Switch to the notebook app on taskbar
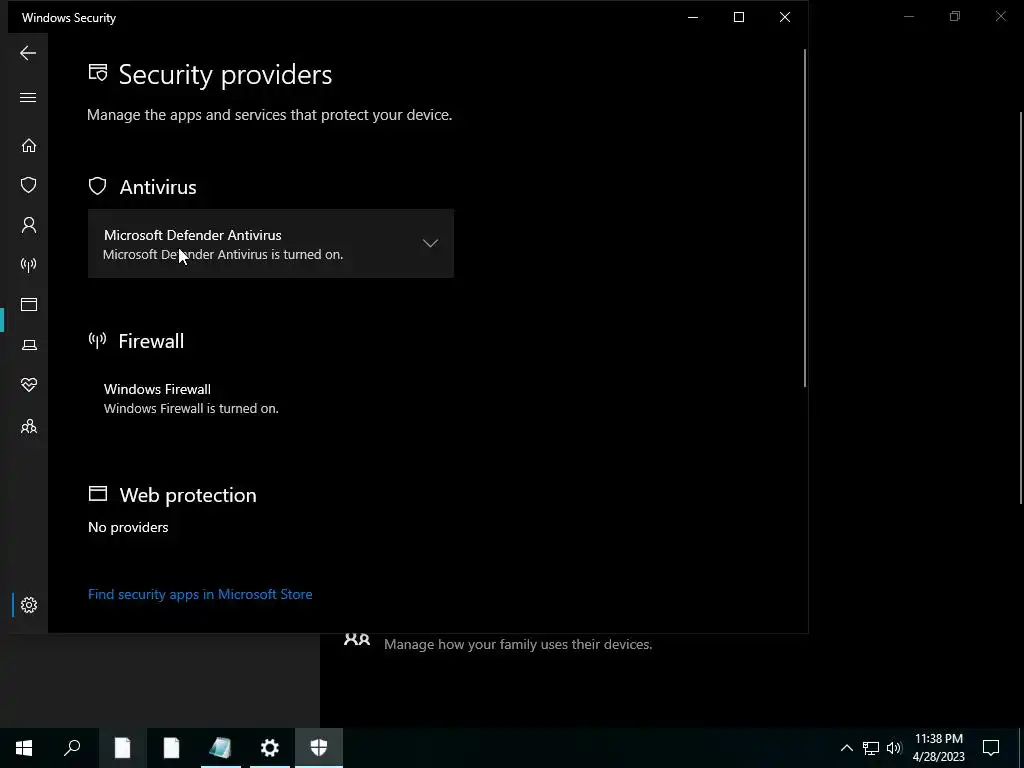This screenshot has width=1024, height=768. [221, 748]
